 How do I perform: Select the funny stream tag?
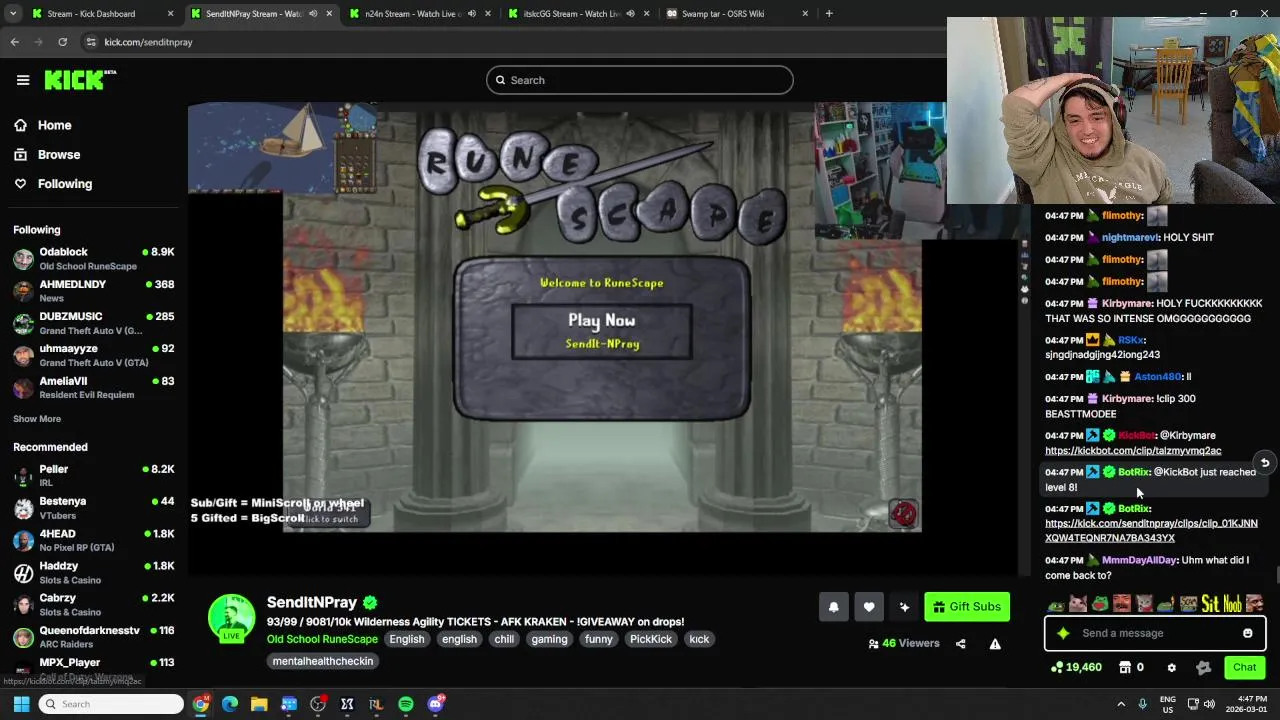tap(599, 639)
